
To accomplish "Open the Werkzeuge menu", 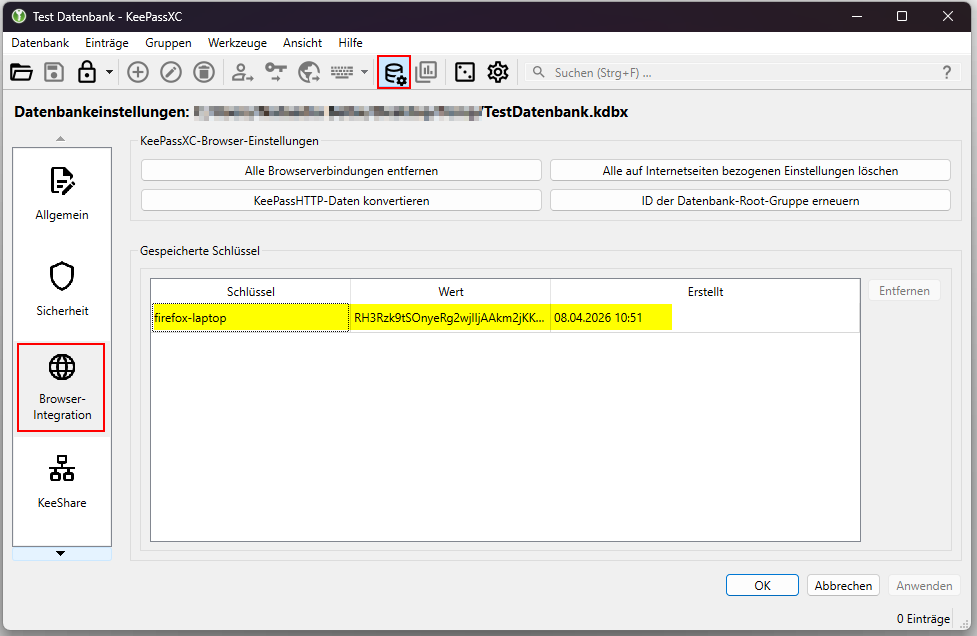I will point(237,42).
